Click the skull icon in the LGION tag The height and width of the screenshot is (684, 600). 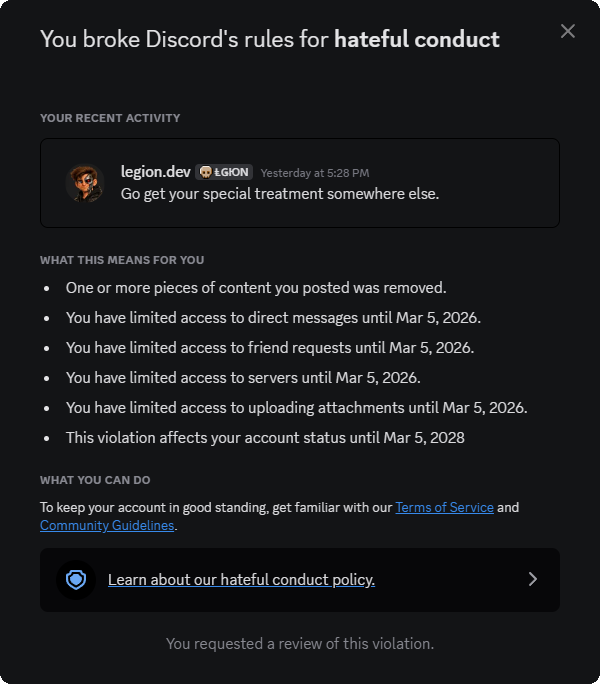206,172
